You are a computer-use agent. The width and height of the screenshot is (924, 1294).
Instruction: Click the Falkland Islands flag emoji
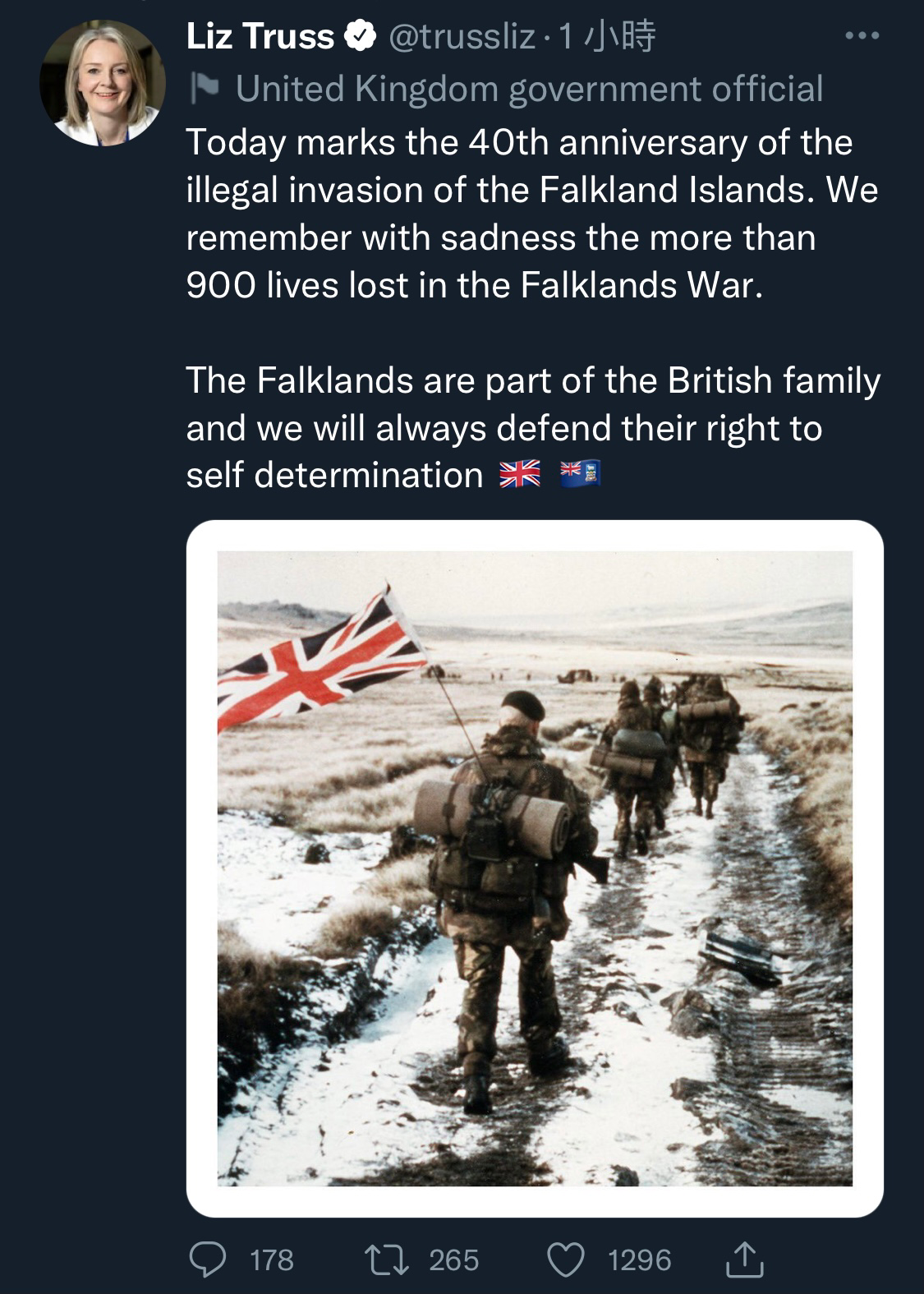[x=580, y=474]
